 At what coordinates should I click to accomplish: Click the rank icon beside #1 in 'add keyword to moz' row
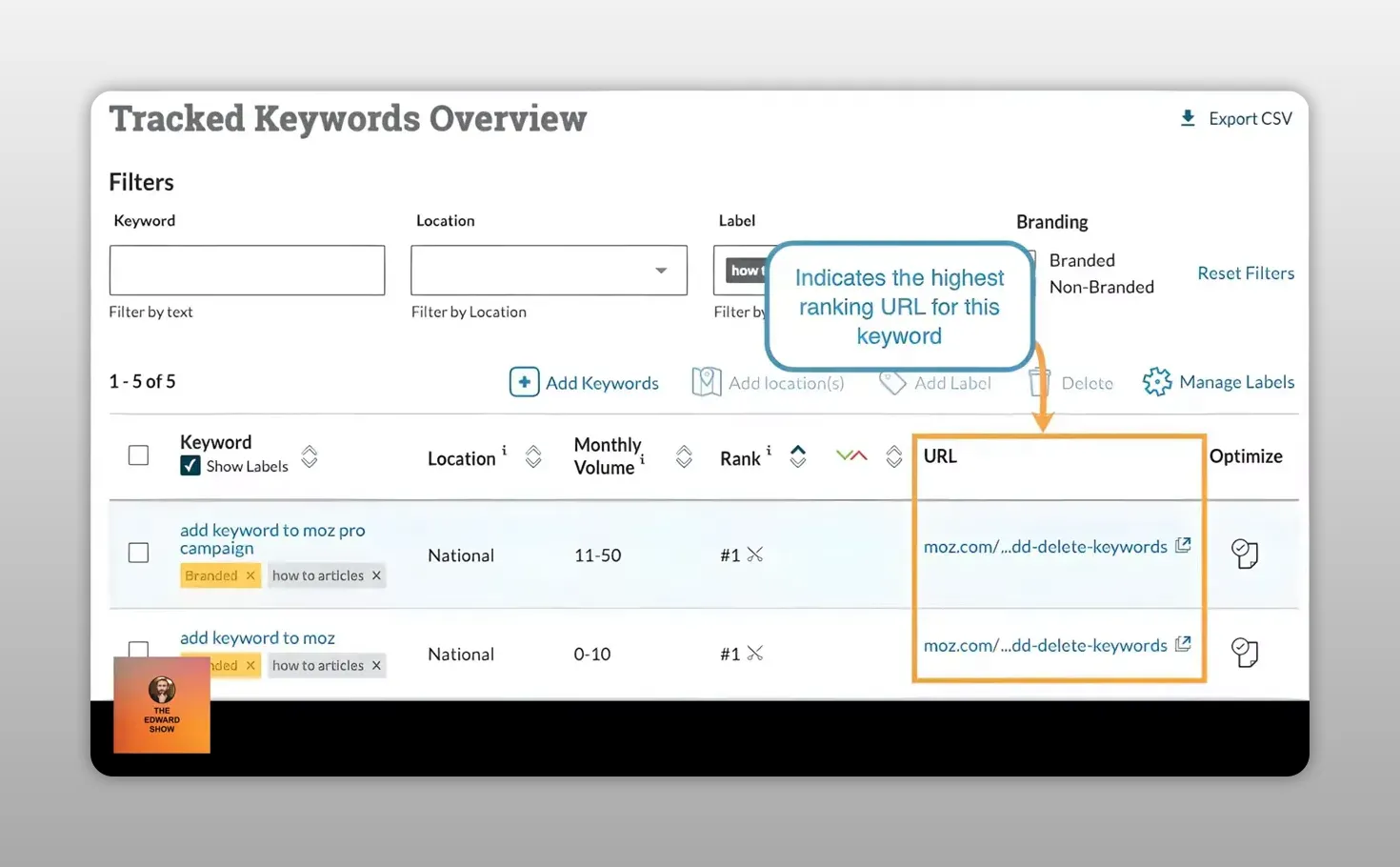(755, 654)
